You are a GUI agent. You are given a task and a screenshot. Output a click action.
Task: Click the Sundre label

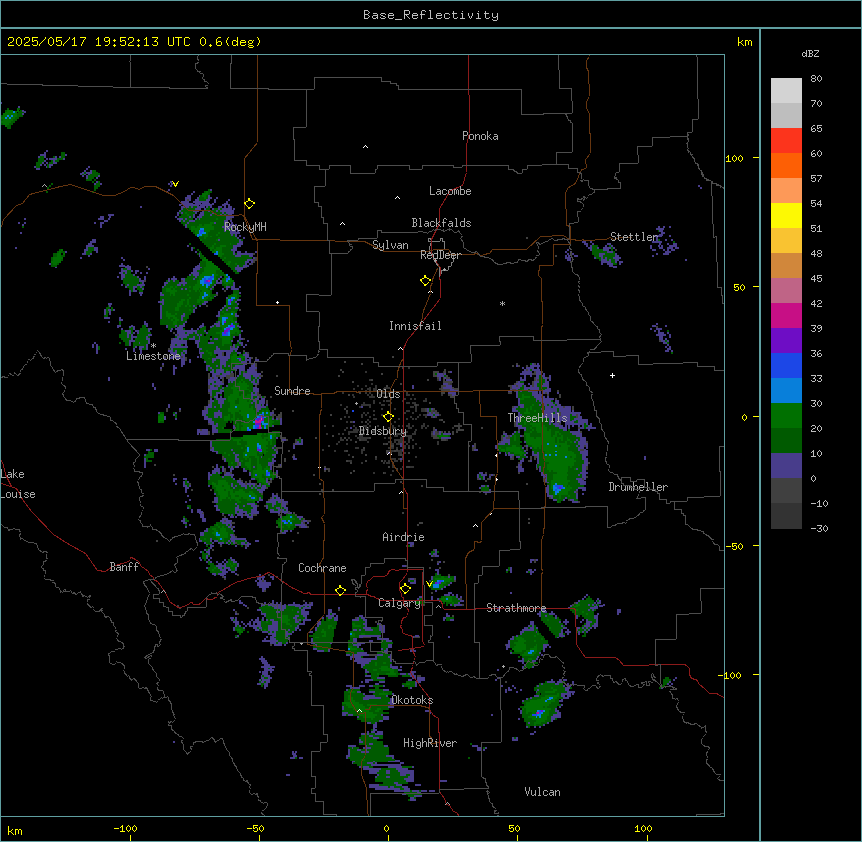tap(292, 391)
